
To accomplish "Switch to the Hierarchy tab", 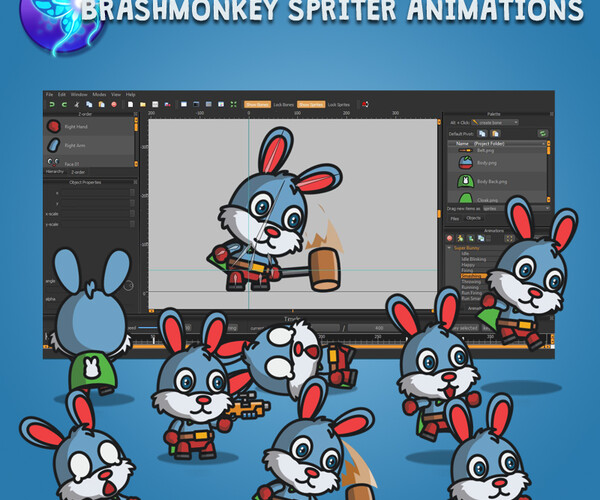I will pyautogui.click(x=55, y=171).
